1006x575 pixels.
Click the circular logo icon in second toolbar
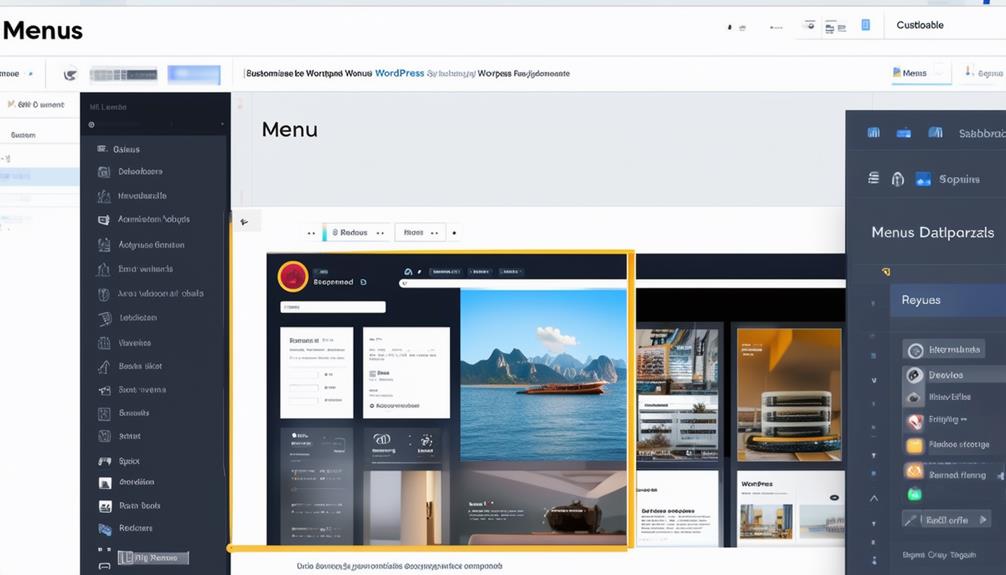pyautogui.click(x=70, y=74)
